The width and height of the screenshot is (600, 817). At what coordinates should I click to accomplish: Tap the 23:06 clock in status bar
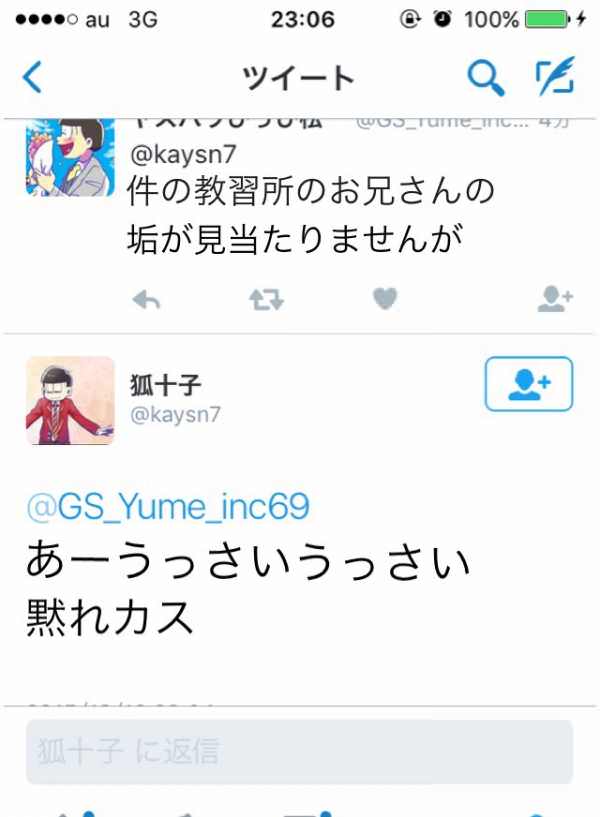(x=303, y=19)
